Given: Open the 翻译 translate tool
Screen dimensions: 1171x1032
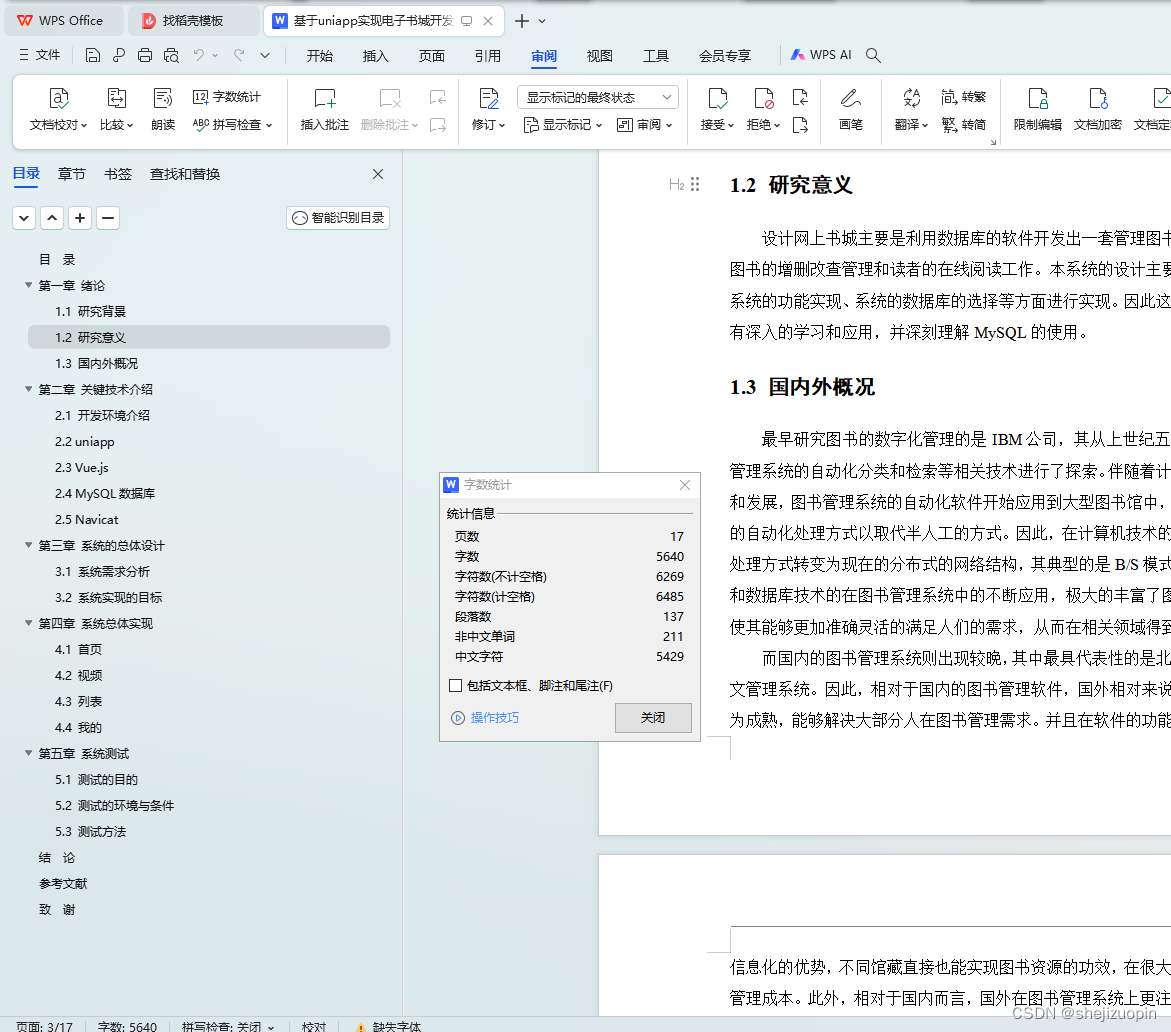Looking at the screenshot, I should click(x=911, y=109).
